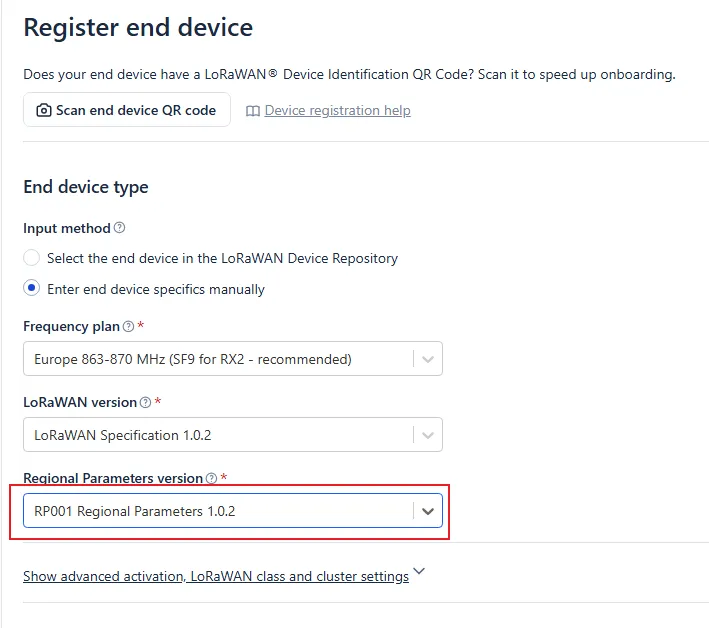The height and width of the screenshot is (628, 709).
Task: Click the help icon beside Regional Parameters version
Action: [211, 478]
